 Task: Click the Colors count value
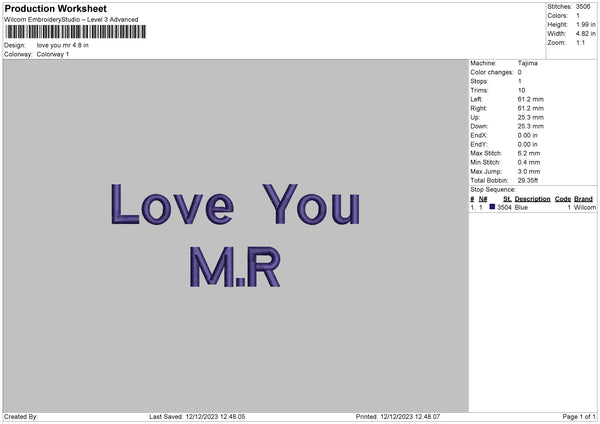tap(578, 16)
